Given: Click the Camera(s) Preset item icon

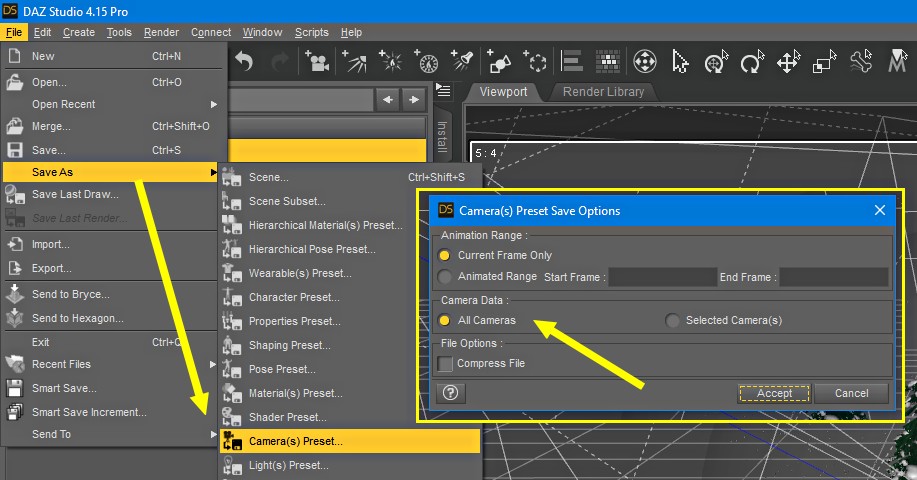Looking at the screenshot, I should click(x=232, y=441).
